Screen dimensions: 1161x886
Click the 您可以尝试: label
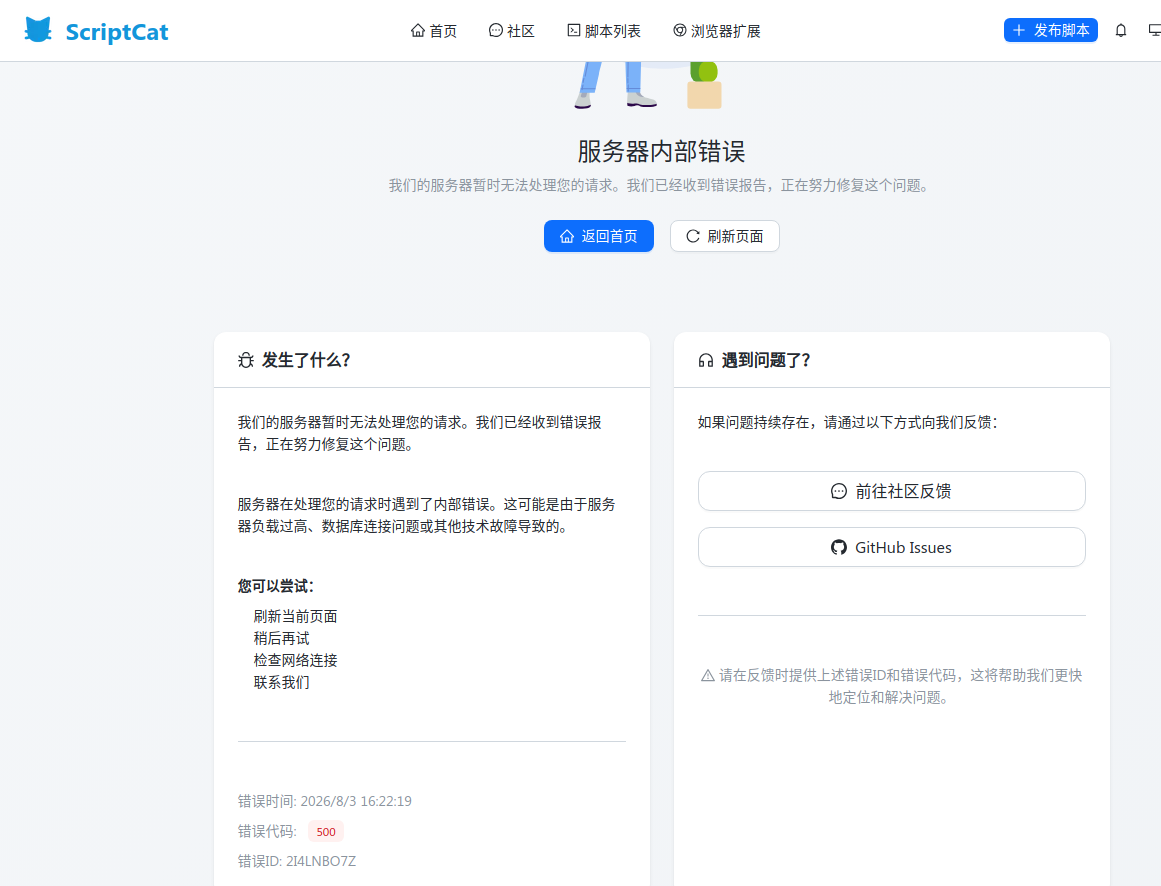click(275, 586)
